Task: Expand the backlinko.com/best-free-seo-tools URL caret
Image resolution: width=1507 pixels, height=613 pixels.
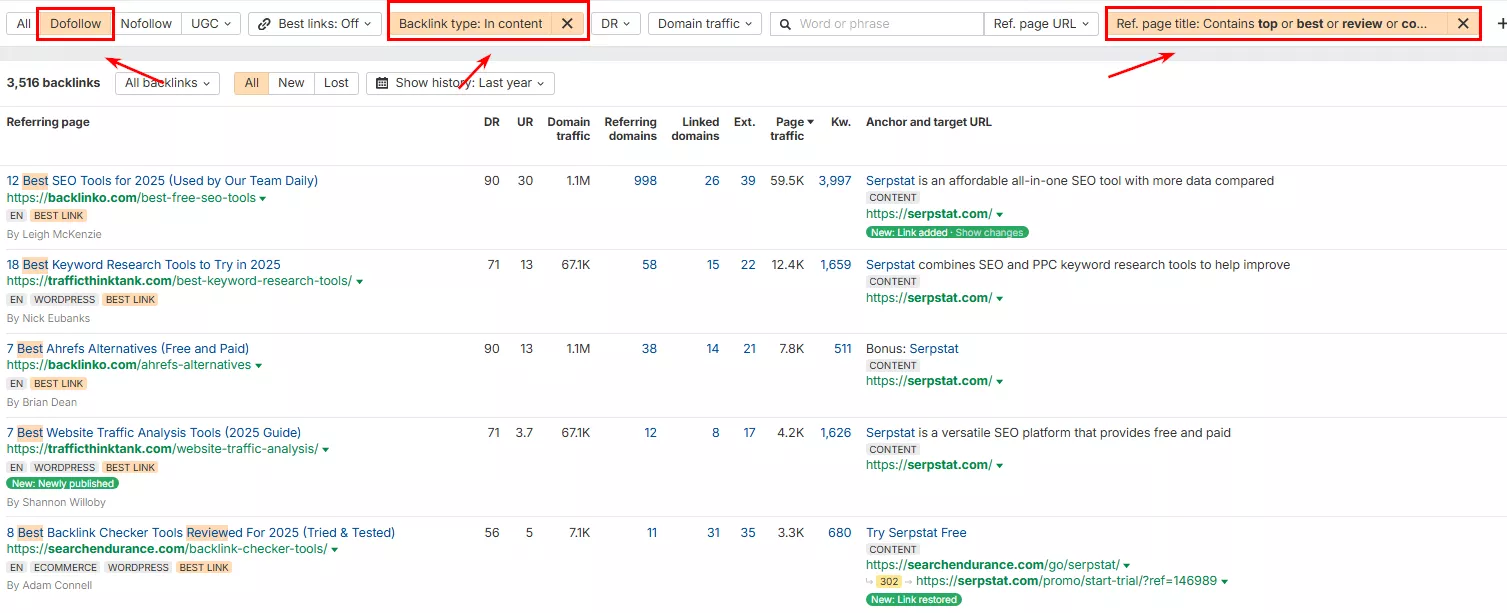Action: (x=263, y=199)
